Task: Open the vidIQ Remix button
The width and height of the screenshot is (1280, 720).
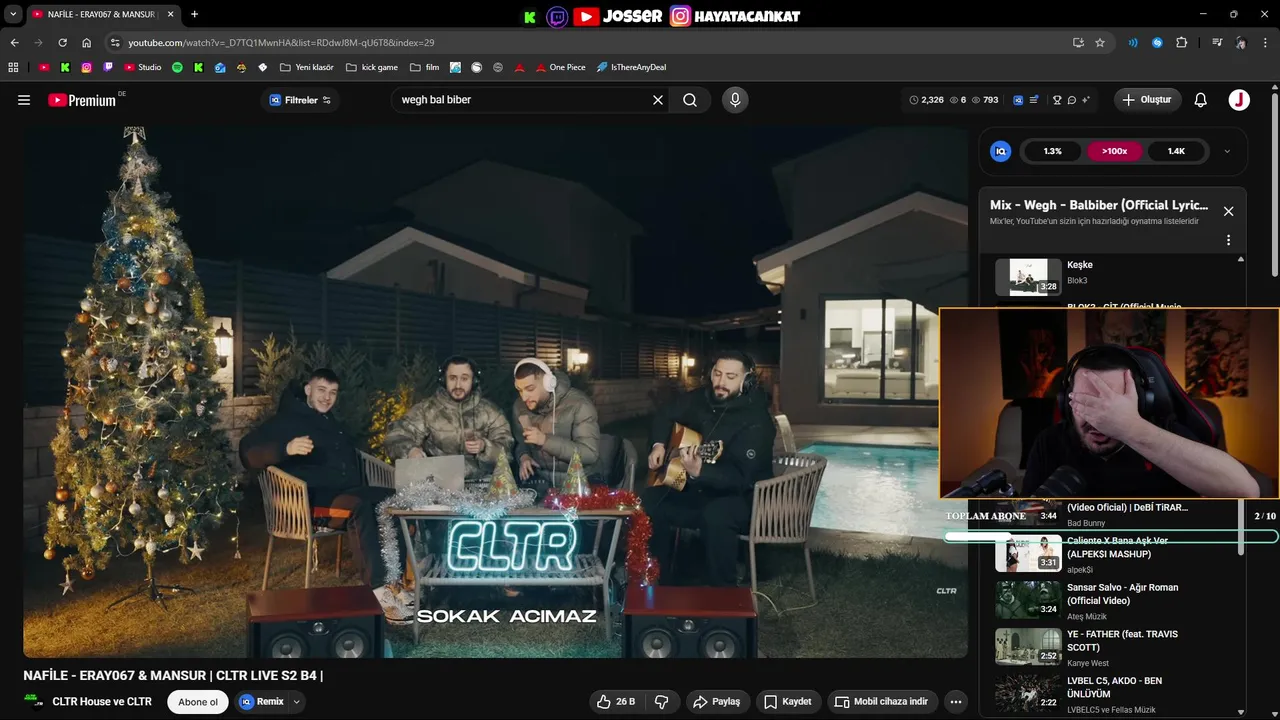Action: 262,702
